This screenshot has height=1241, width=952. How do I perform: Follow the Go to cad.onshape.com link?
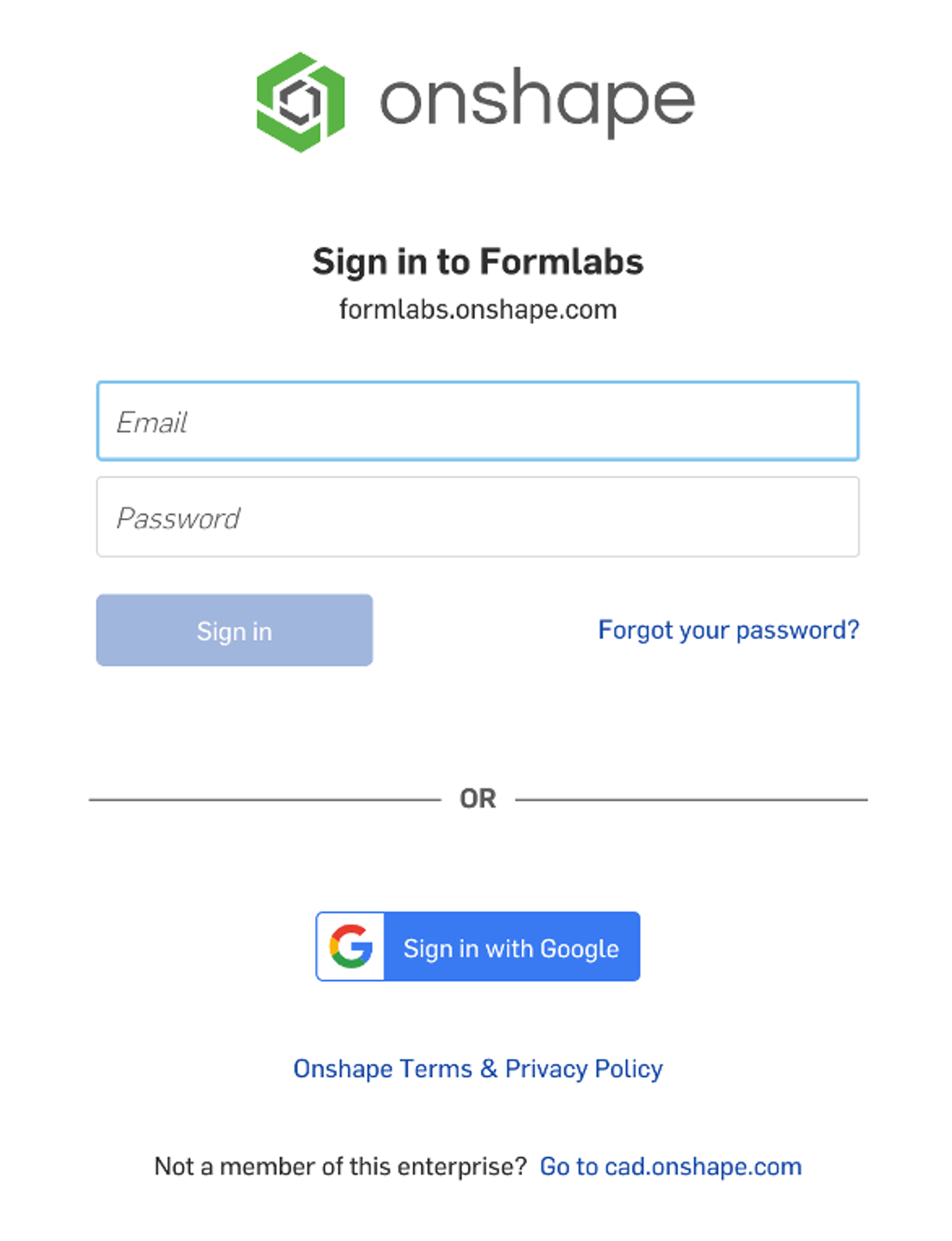(671, 1167)
